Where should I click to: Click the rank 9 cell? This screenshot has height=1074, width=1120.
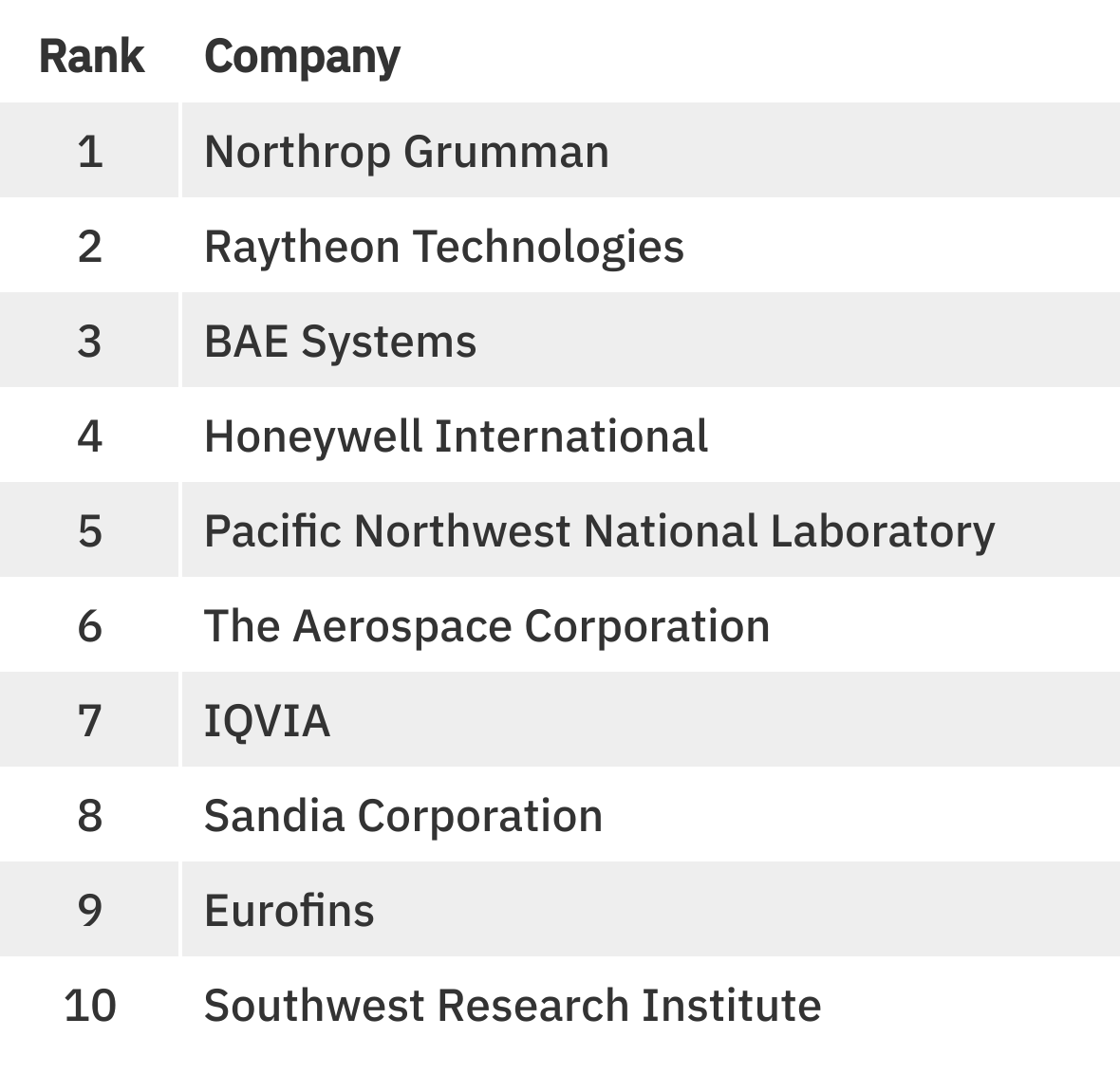pos(89,911)
